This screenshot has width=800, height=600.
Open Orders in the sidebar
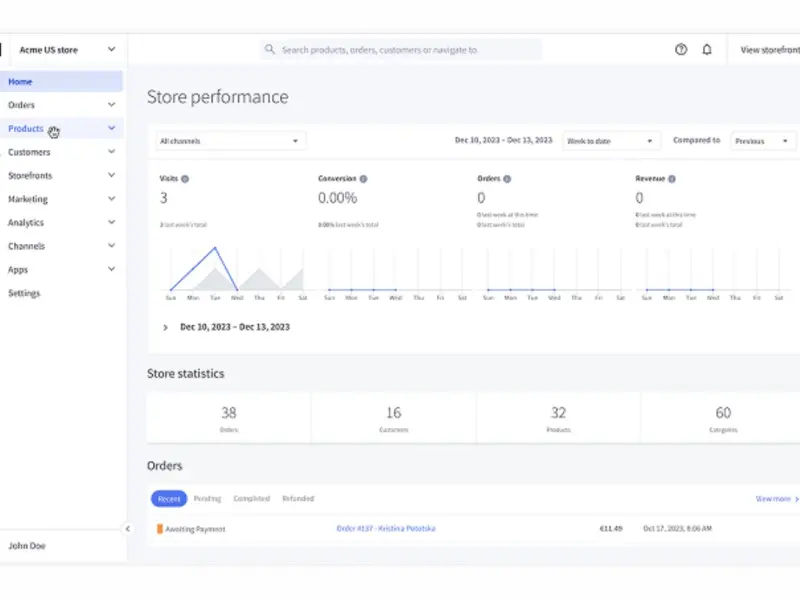[21, 105]
